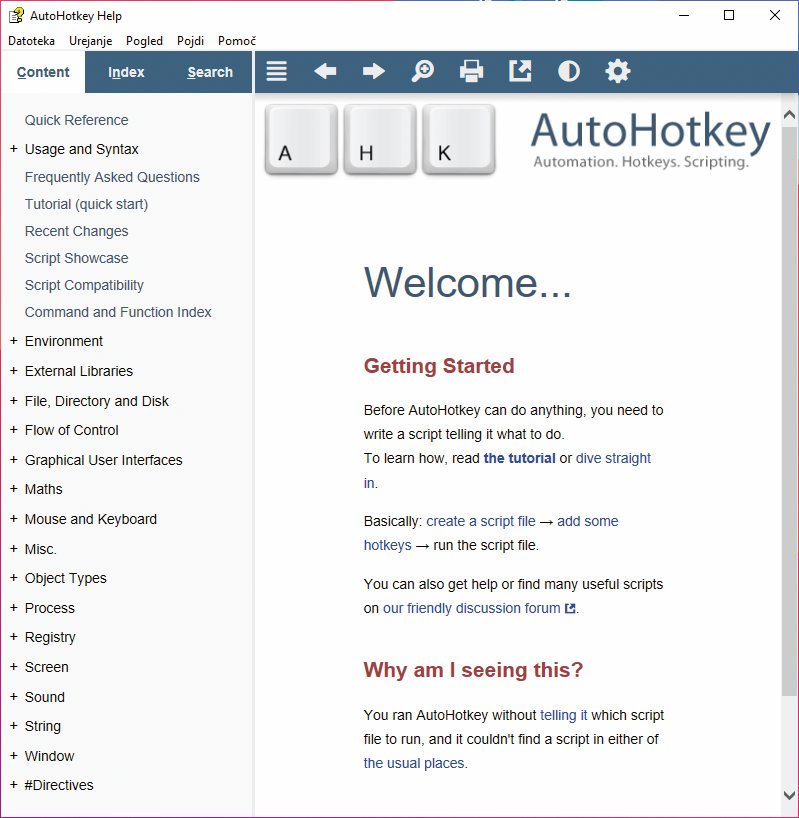Expand the #Directives tree node
Screen dimensions: 799x818
(14, 785)
